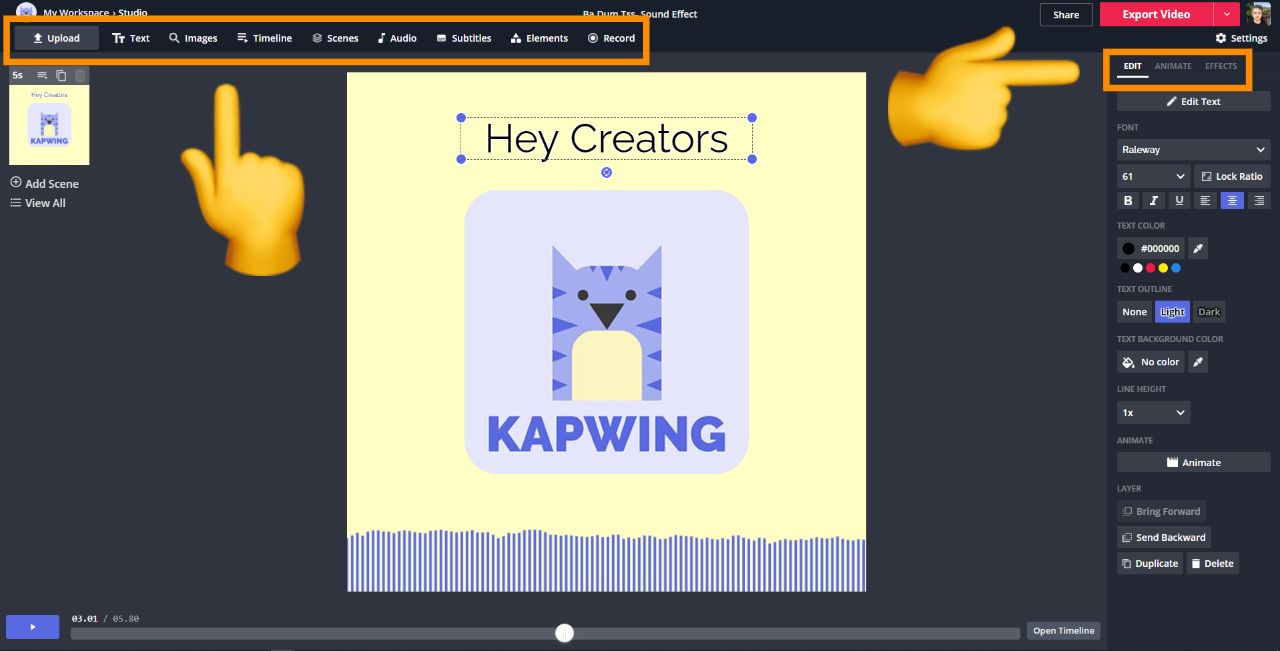Click the Animate button in the side panel

[1193, 462]
